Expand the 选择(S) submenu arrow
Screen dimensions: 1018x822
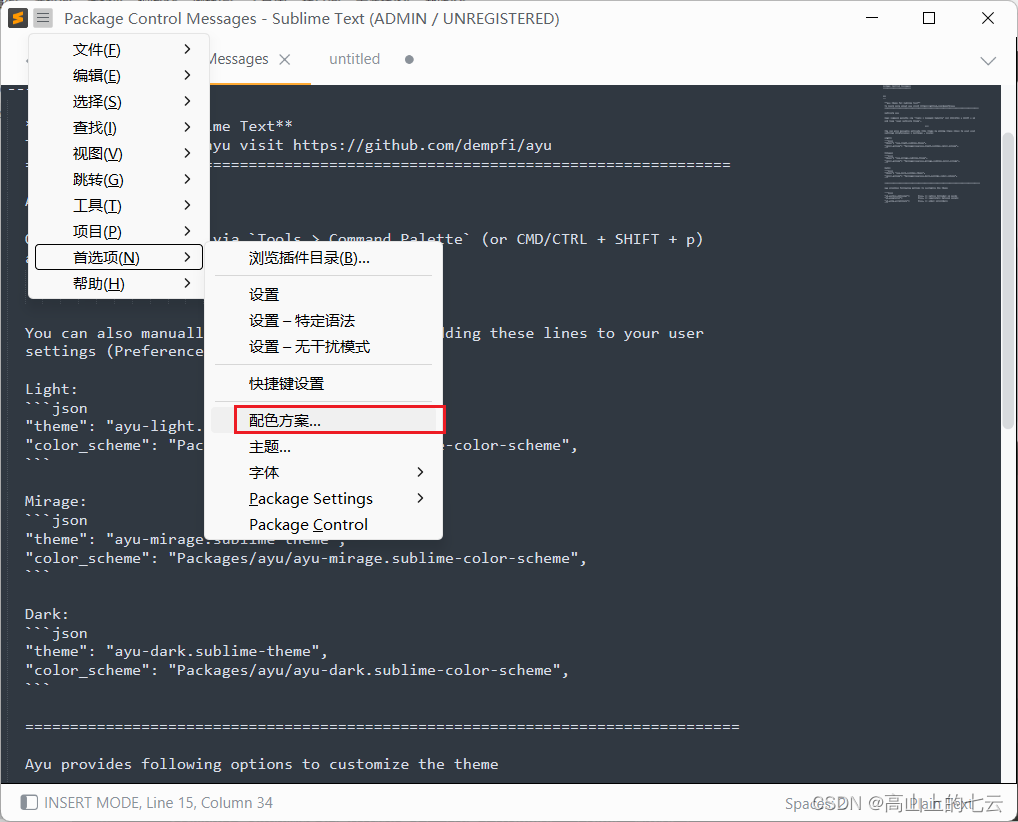coord(187,101)
